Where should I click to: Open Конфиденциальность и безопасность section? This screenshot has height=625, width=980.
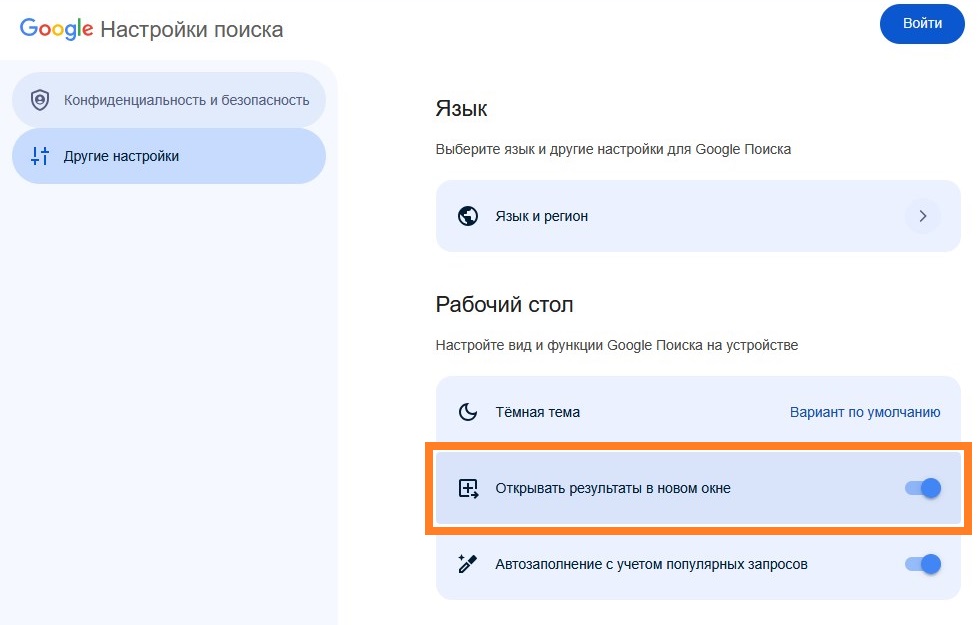coord(186,100)
